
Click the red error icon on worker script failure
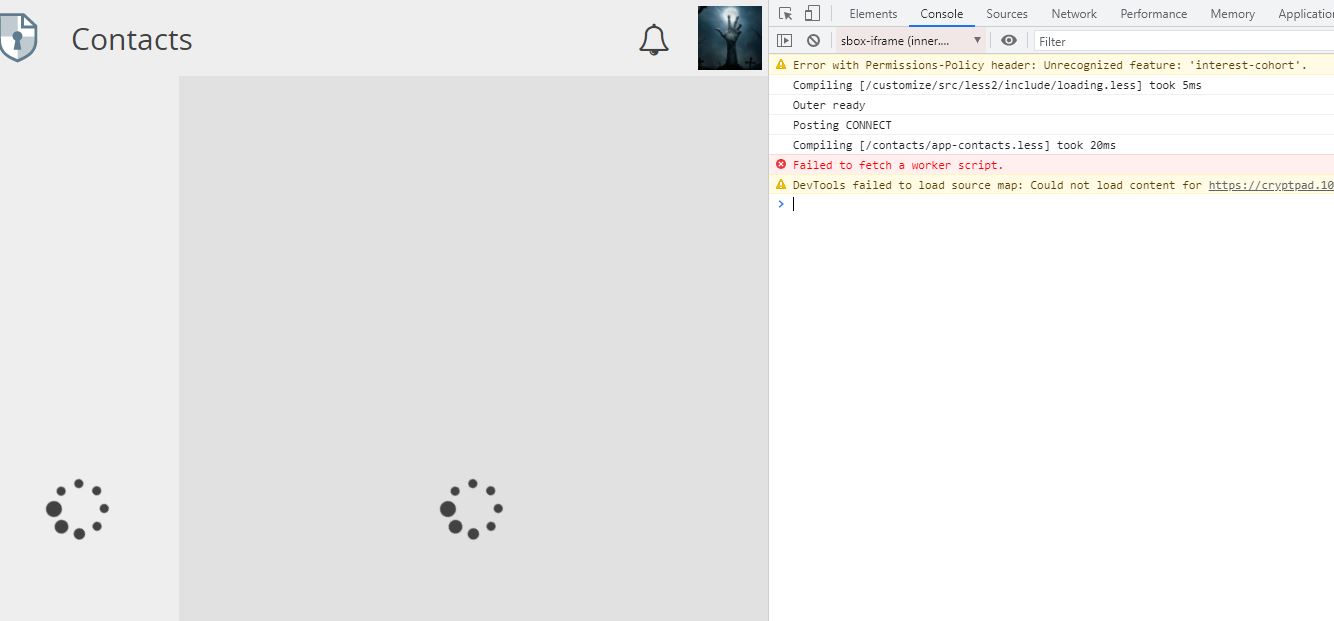[781, 164]
